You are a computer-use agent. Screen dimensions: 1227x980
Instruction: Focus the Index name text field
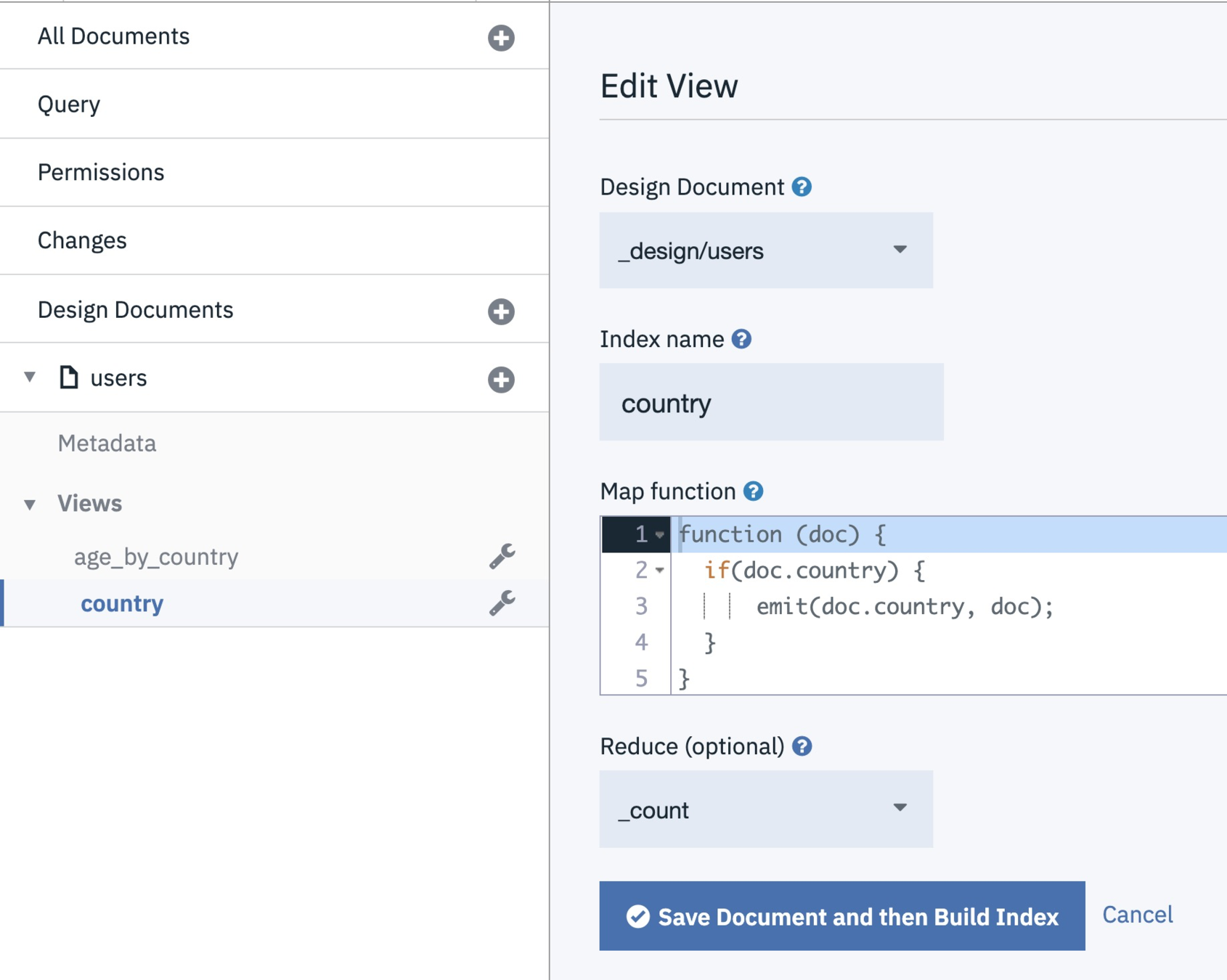tap(771, 403)
